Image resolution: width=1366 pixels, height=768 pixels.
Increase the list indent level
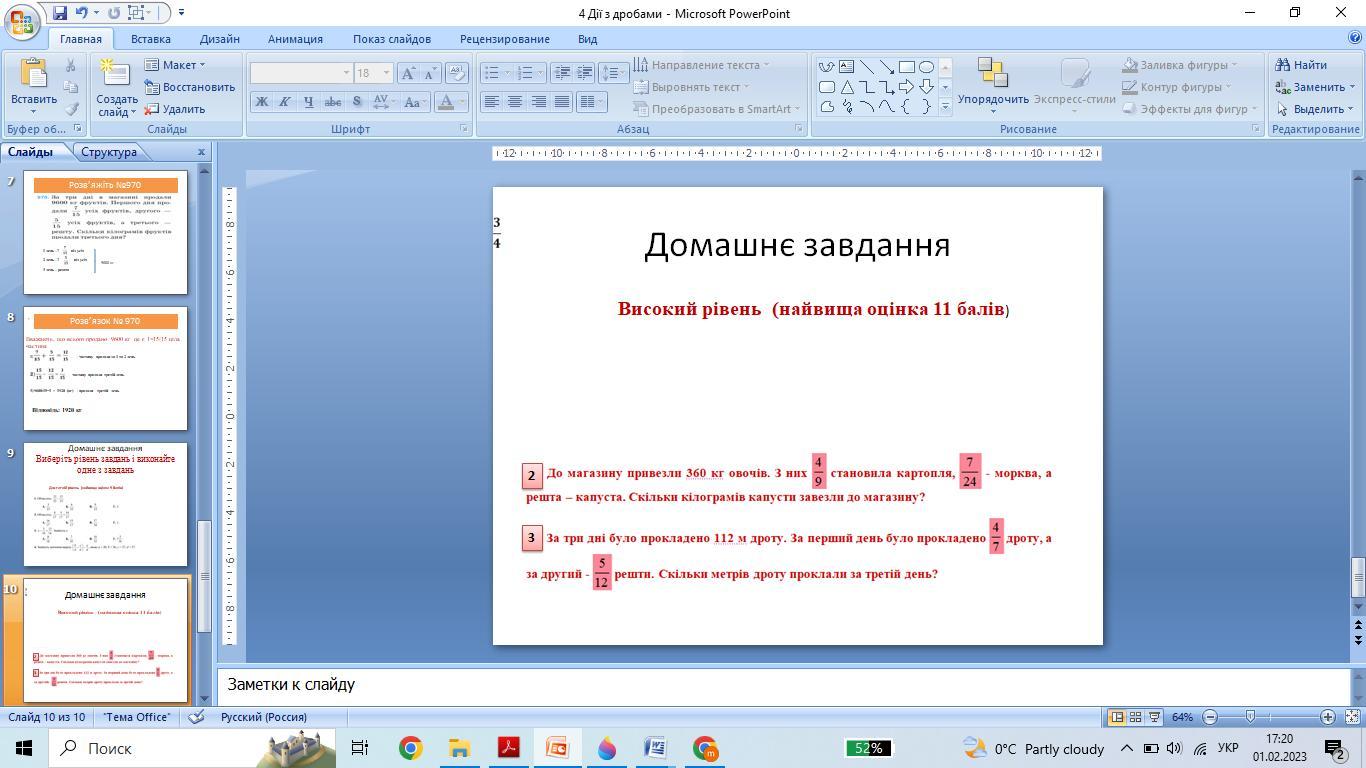(x=584, y=73)
